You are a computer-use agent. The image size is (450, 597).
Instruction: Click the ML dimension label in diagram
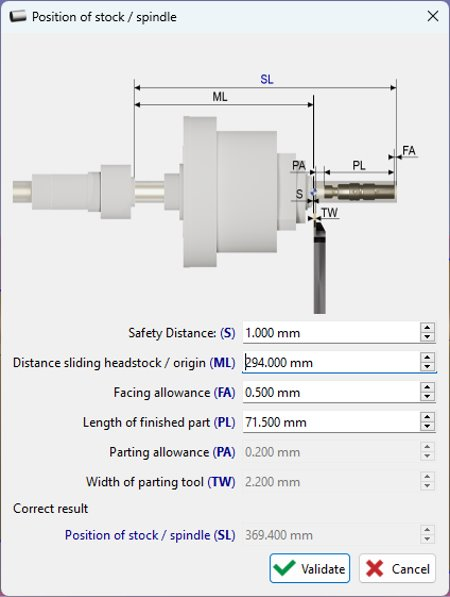[x=220, y=97]
